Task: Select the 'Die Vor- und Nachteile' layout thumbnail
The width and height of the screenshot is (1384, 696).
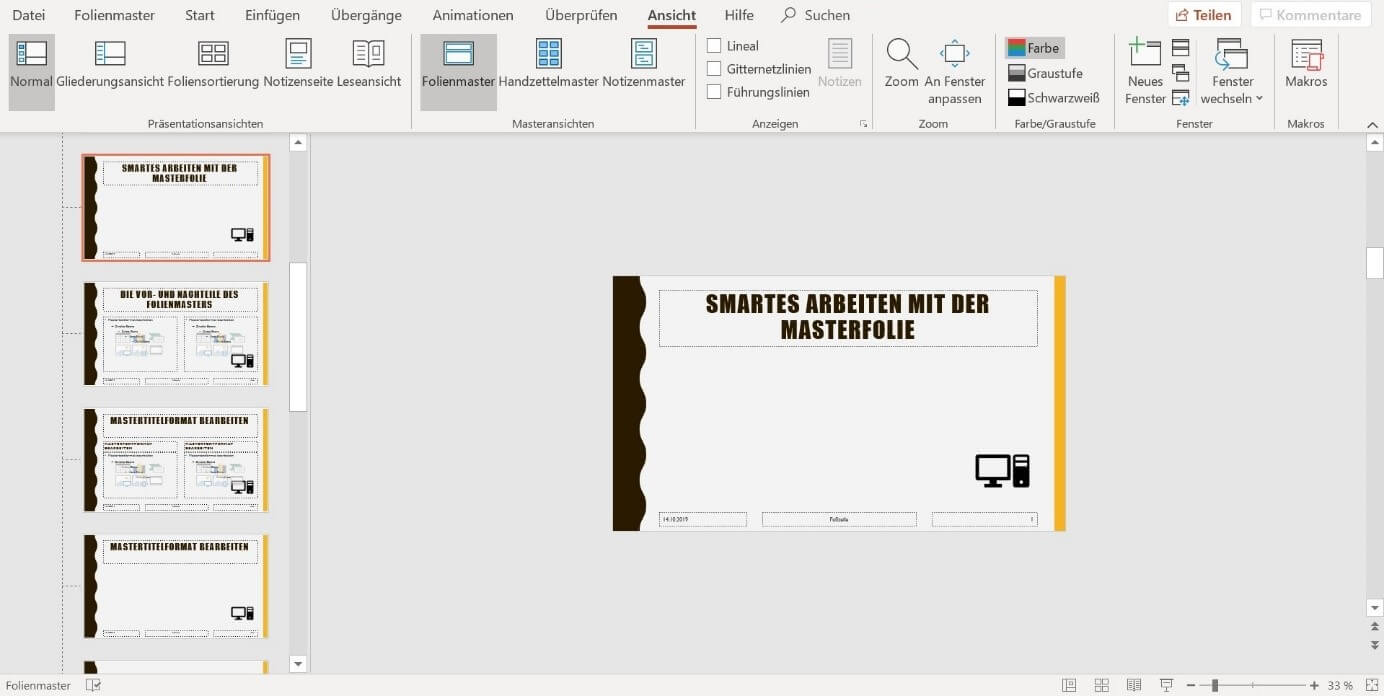Action: pyautogui.click(x=176, y=334)
